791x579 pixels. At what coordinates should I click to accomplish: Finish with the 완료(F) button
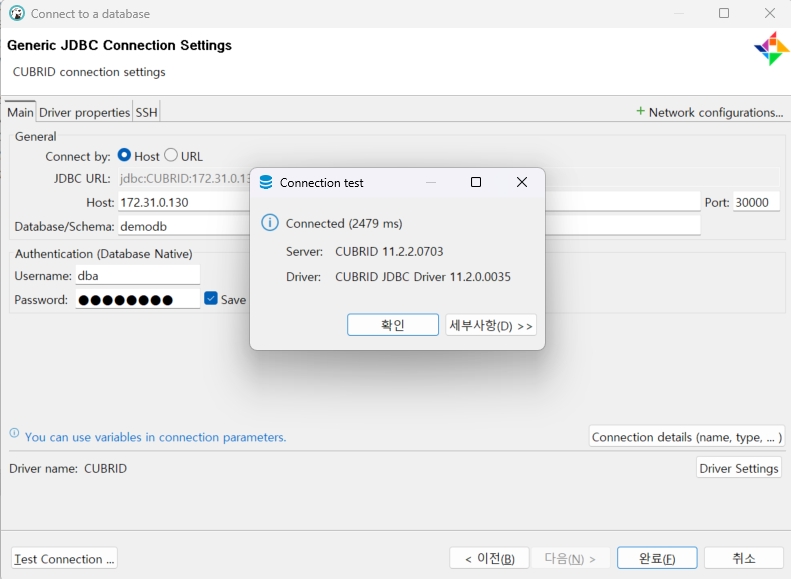pyautogui.click(x=657, y=558)
